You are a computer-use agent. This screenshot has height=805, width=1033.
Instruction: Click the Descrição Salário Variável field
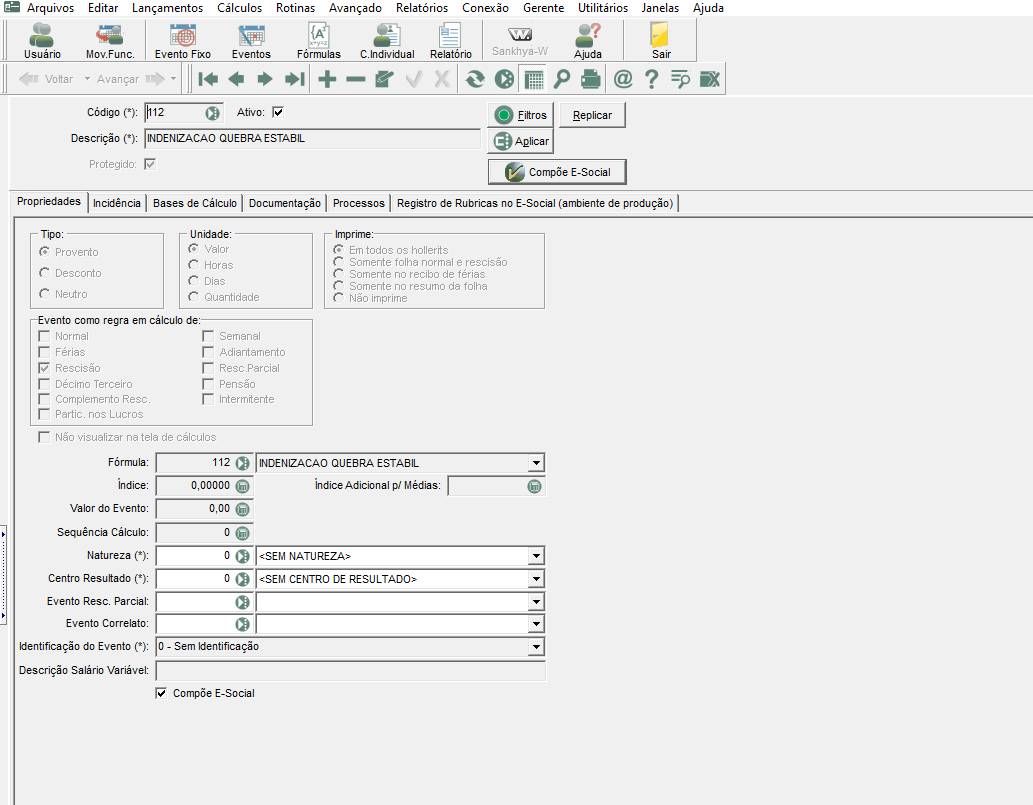click(x=350, y=671)
